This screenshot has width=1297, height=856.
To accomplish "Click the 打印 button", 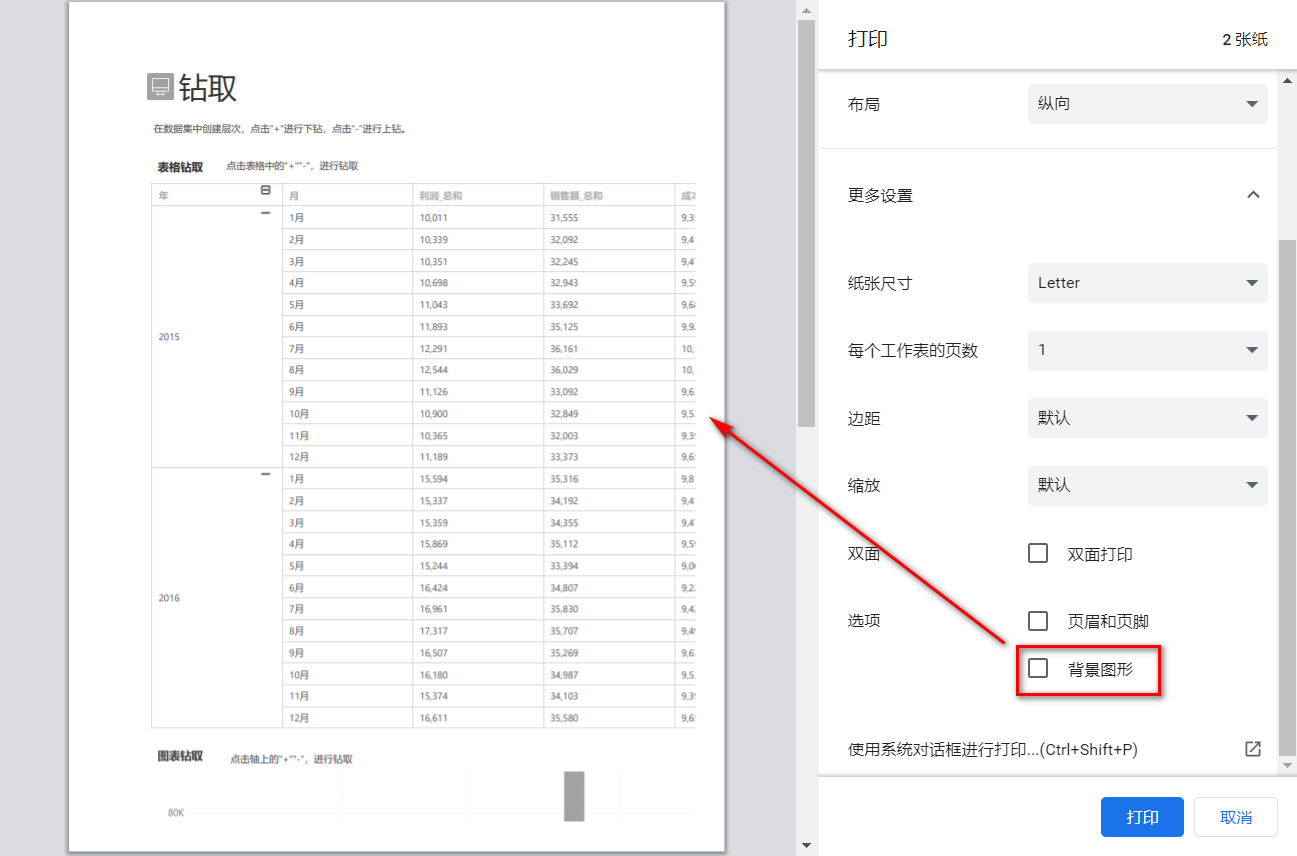I will click(1141, 817).
